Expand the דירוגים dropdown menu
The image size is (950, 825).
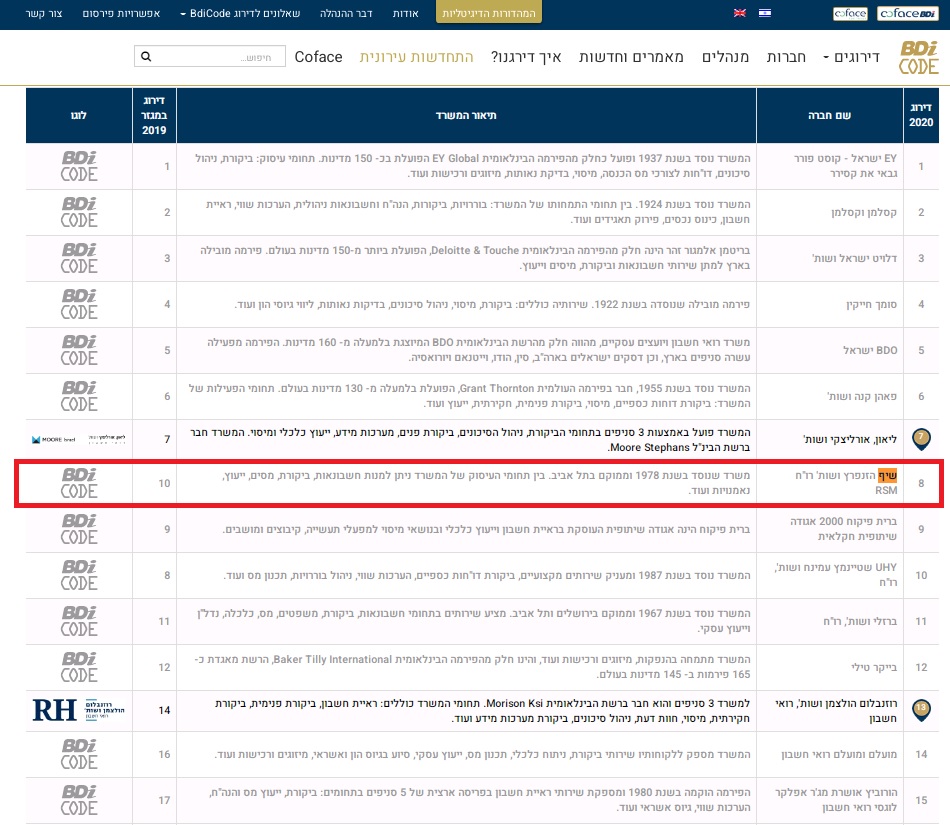point(851,57)
